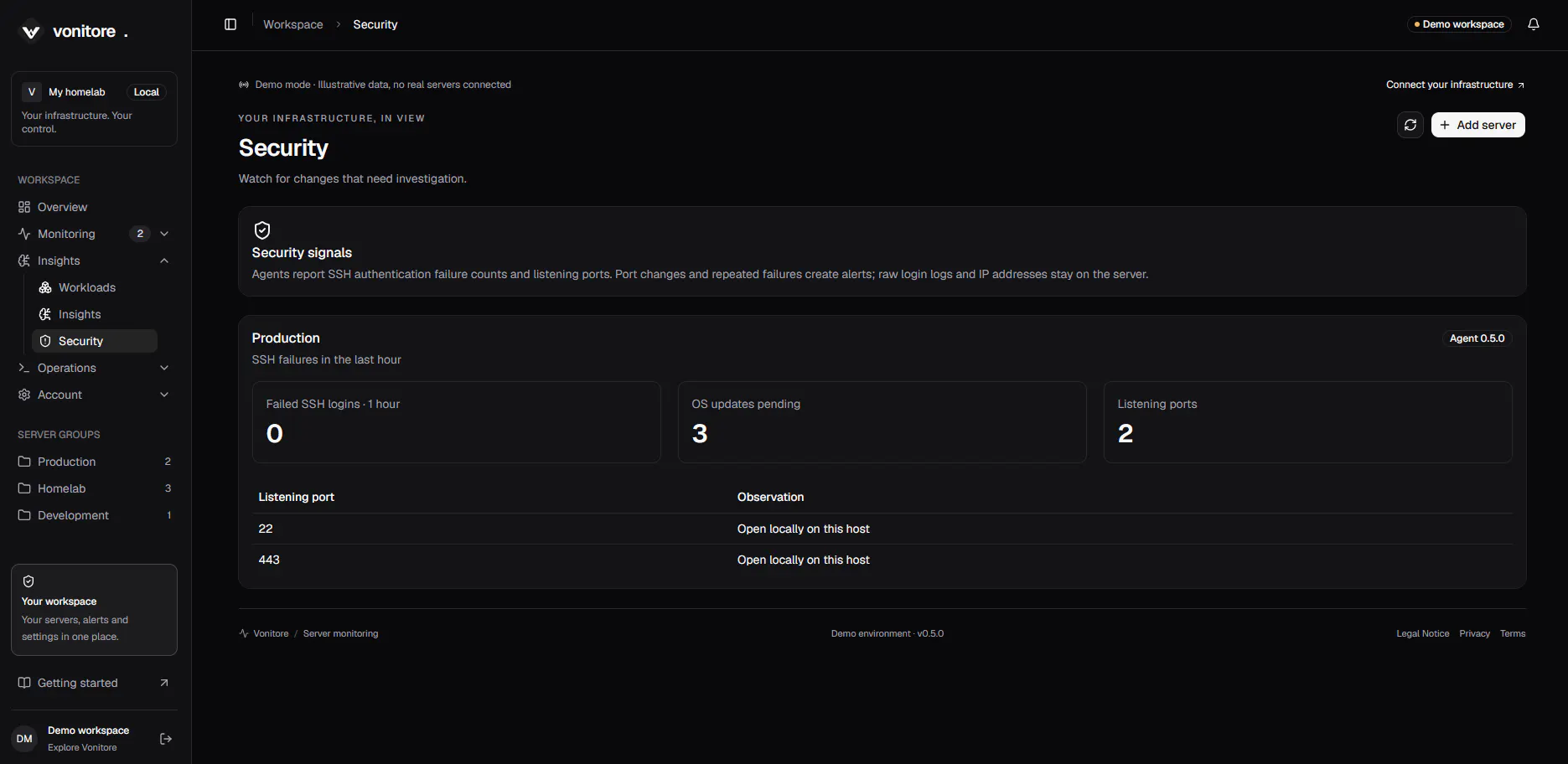Screen dimensions: 1568x764
Task: Select the Security sidebar item
Action: (94, 341)
